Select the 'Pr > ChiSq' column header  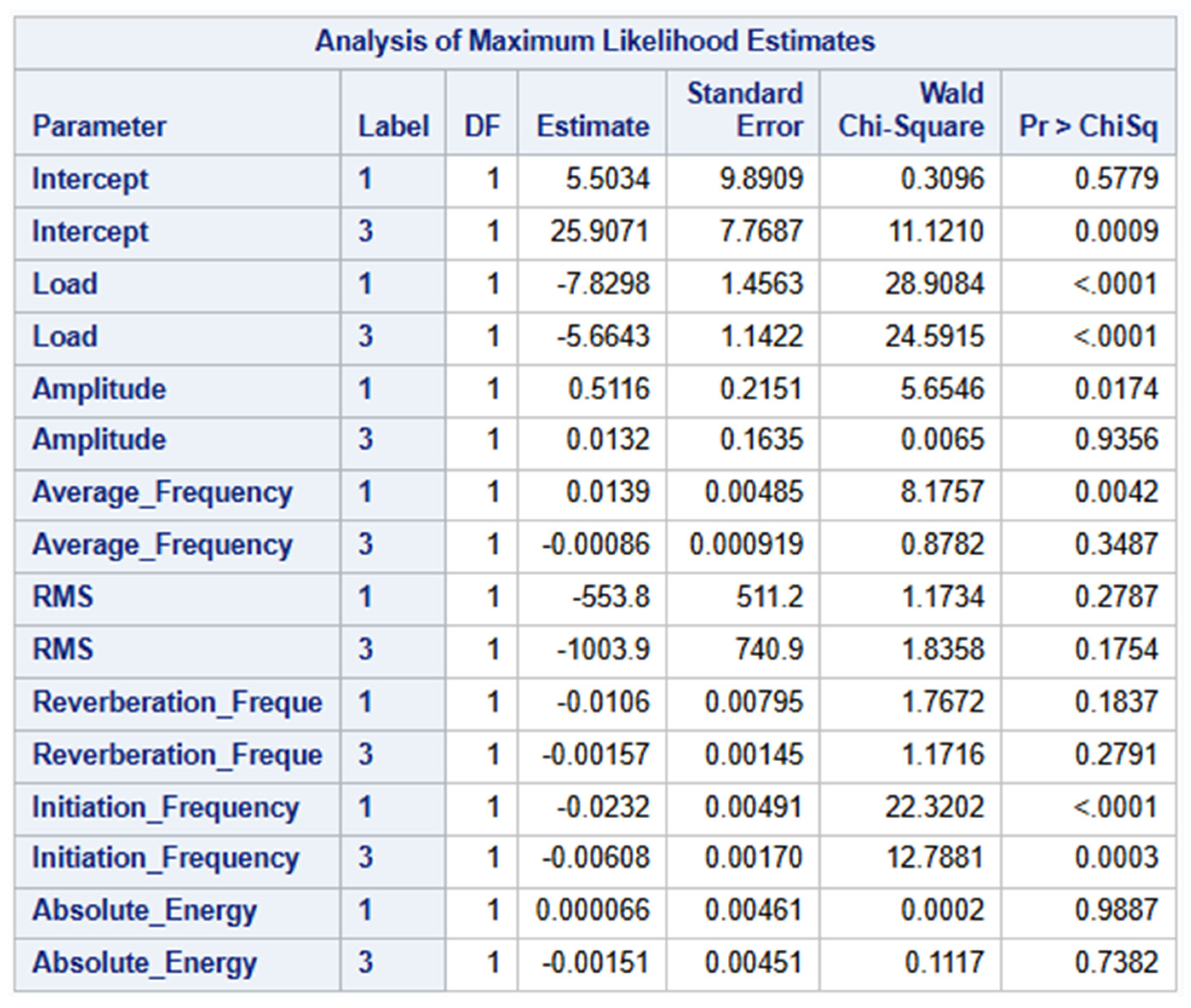pyautogui.click(x=1088, y=126)
